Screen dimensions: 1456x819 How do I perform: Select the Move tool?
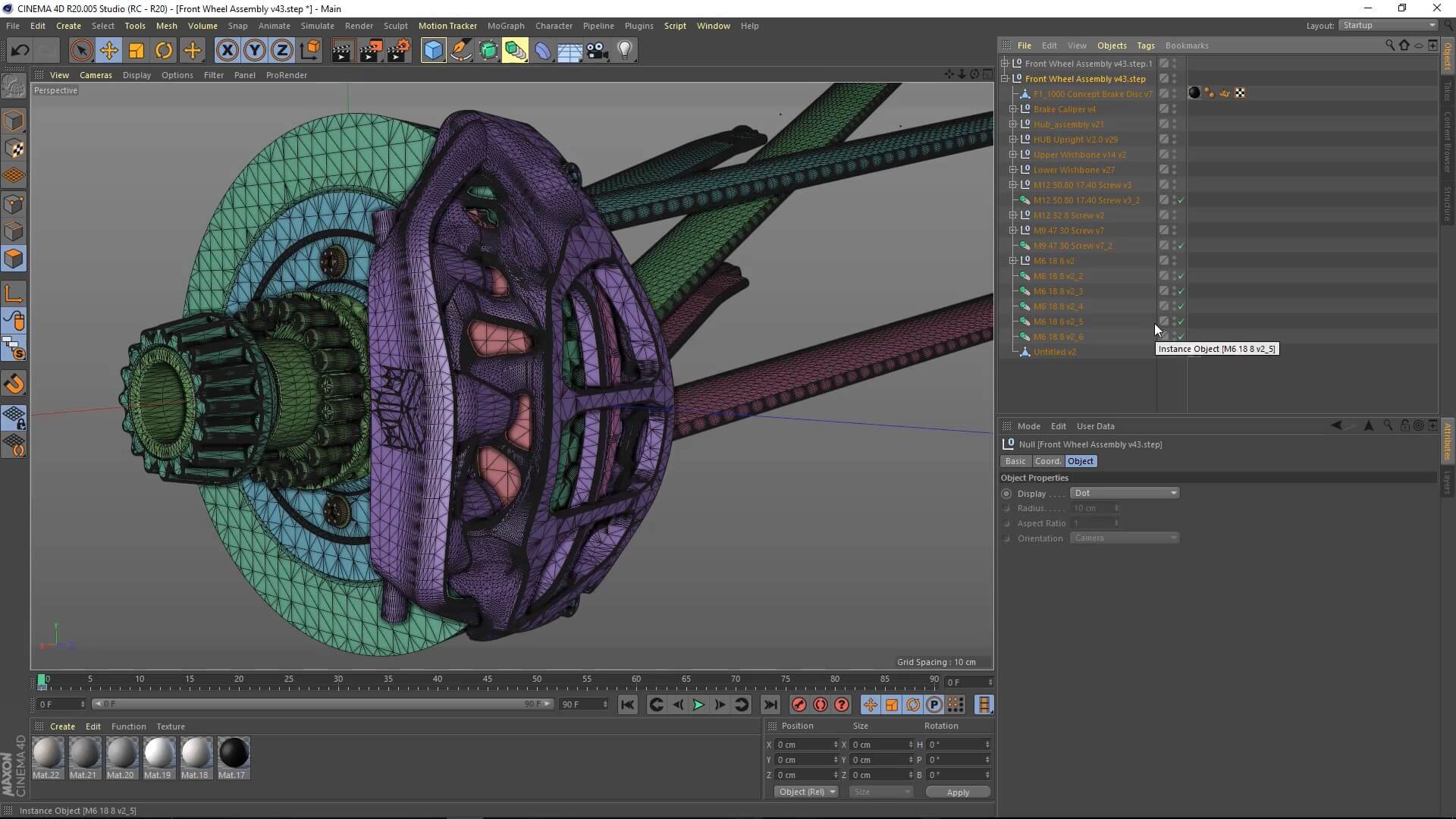pyautogui.click(x=108, y=51)
